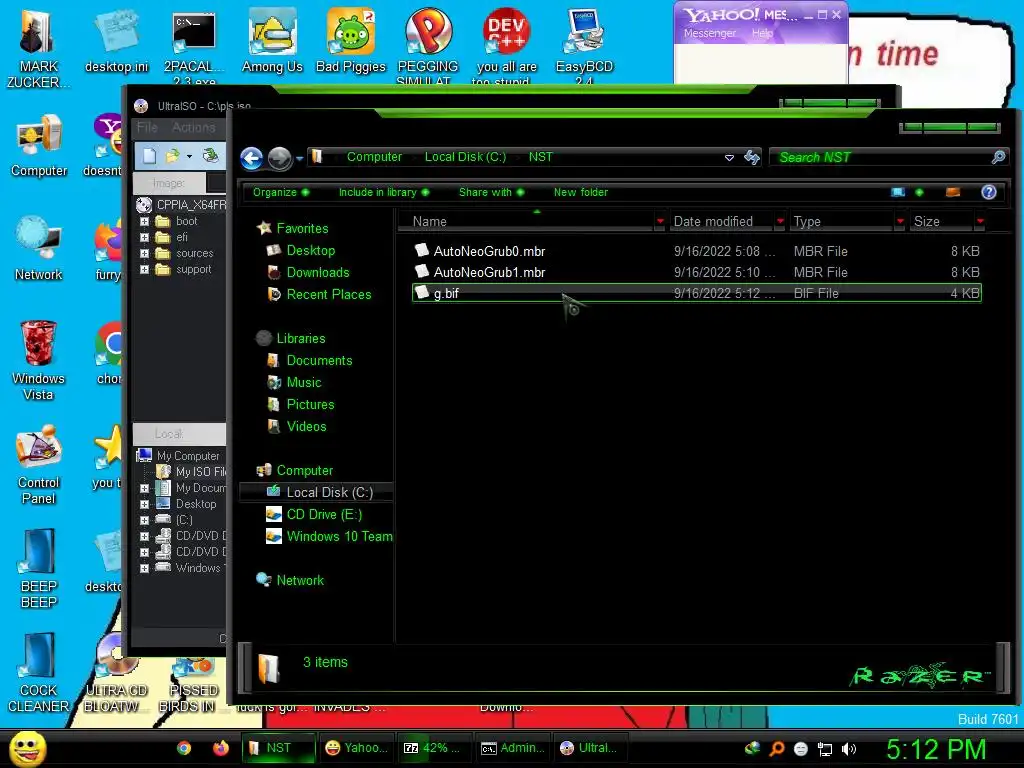Click the grey Forward navigation arrow
Viewport: 1024px width, 768px height.
coord(280,157)
